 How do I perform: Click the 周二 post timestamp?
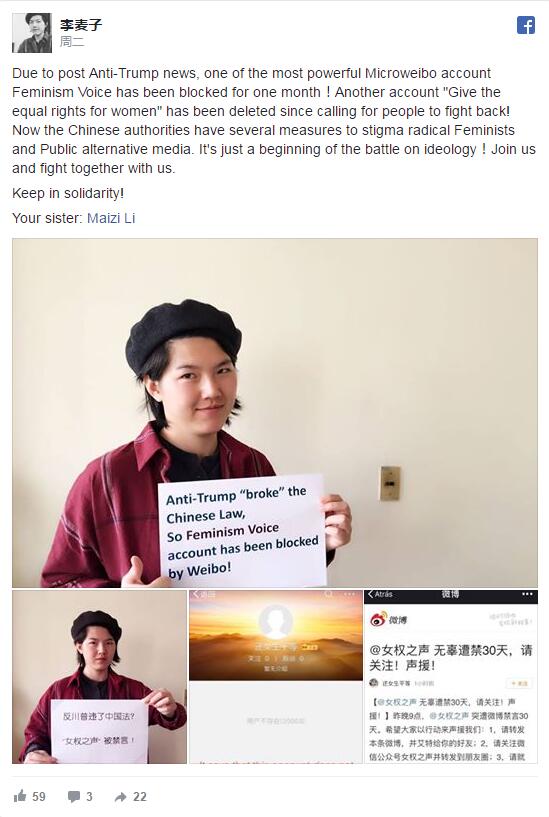click(72, 41)
